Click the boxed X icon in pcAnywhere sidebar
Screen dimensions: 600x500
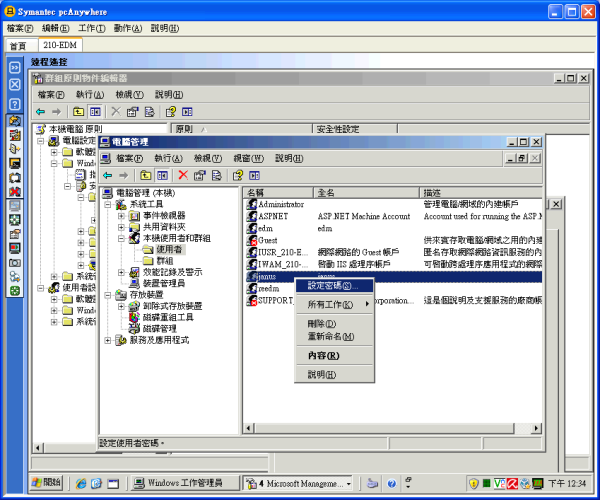(x=15, y=84)
